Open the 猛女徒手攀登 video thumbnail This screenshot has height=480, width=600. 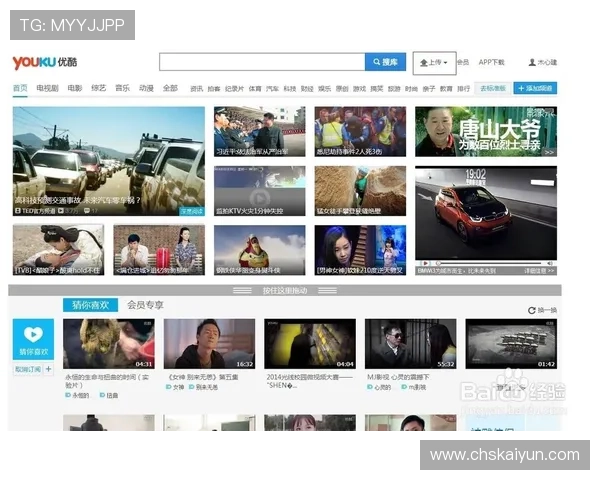click(360, 191)
